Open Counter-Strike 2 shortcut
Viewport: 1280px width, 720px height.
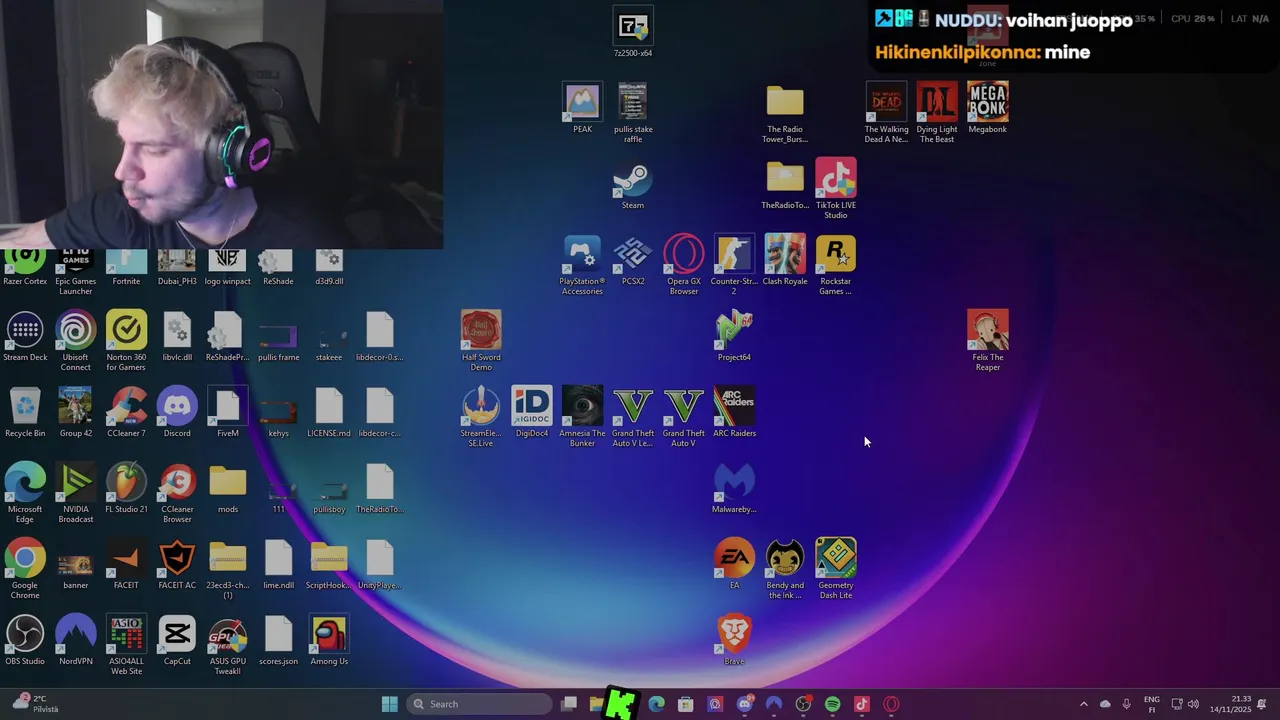(734, 264)
